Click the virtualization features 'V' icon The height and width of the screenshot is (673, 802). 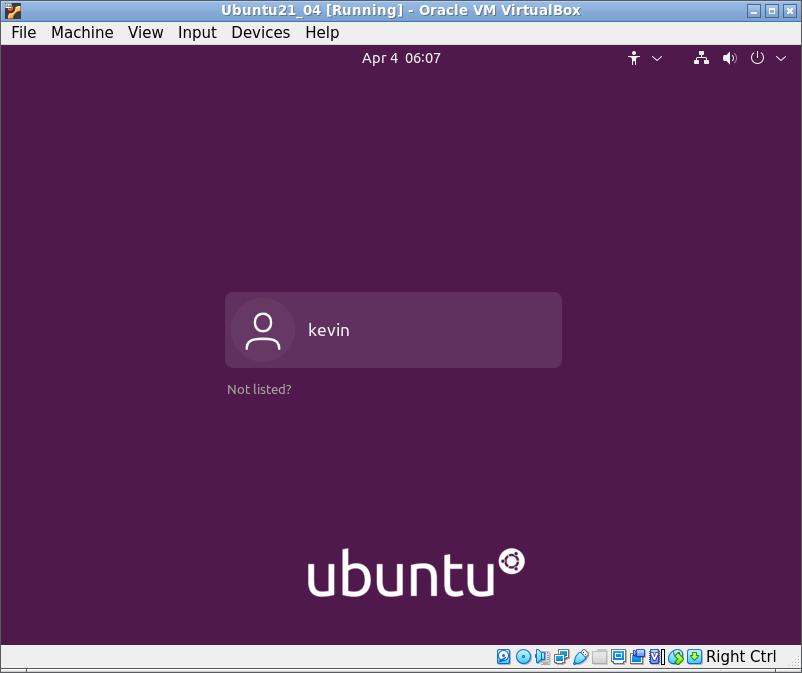656,657
